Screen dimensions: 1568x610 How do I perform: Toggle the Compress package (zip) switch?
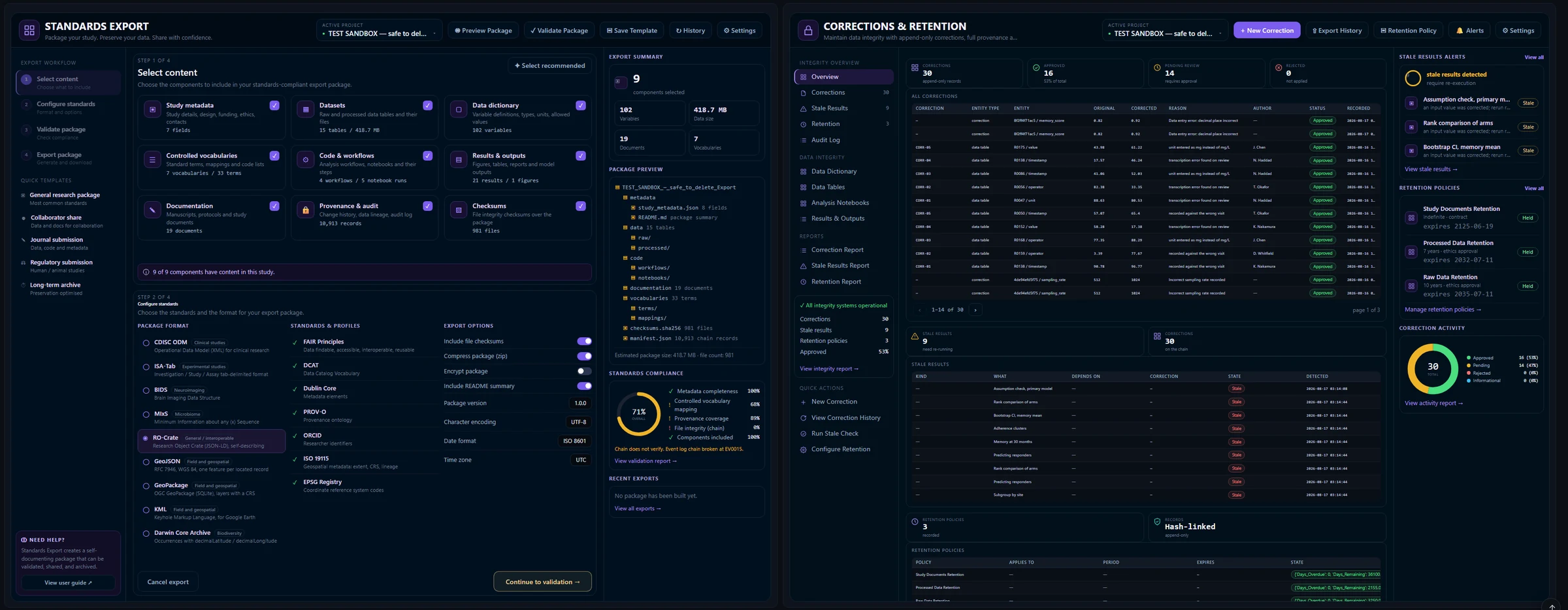[x=584, y=356]
